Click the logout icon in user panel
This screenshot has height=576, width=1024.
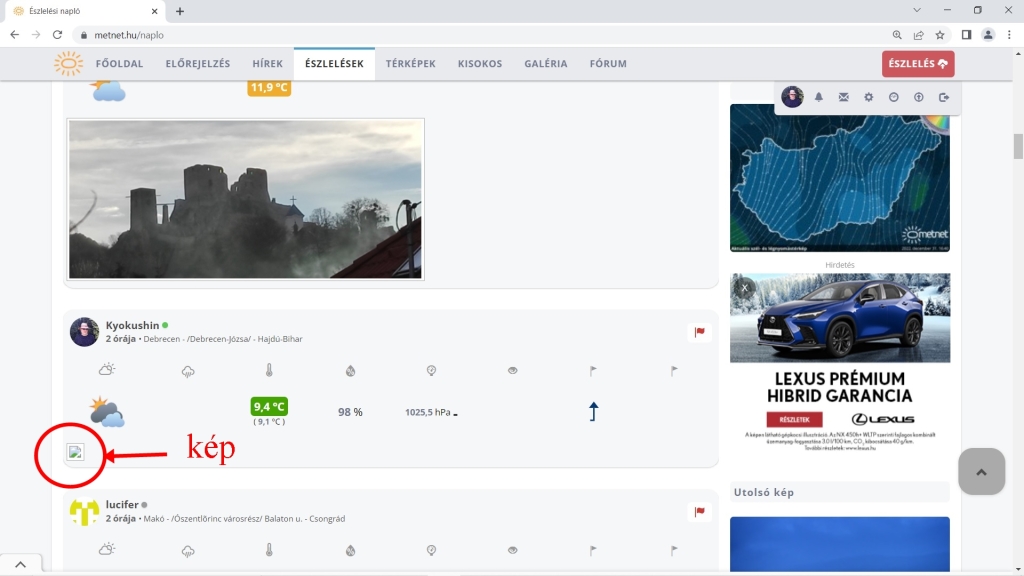coord(943,97)
